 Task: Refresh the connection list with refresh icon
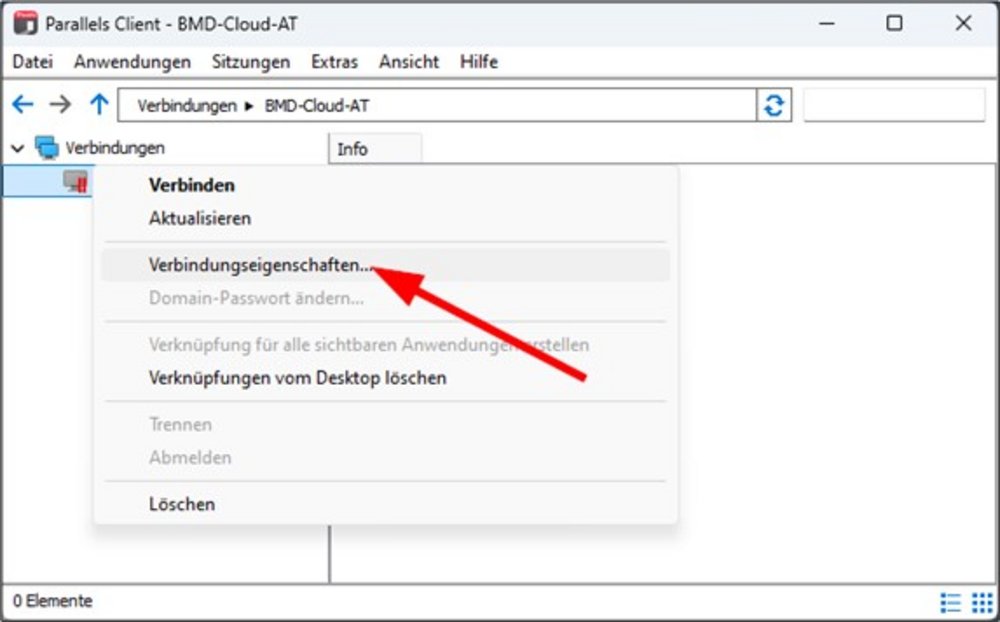click(x=773, y=105)
